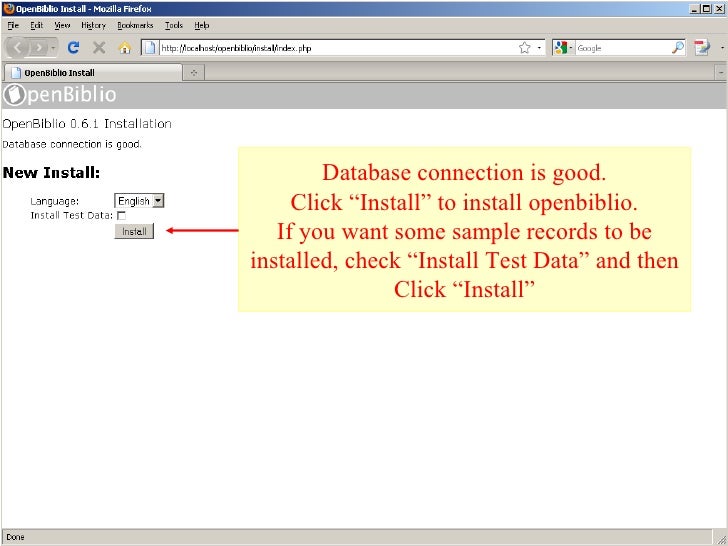Click the browser Forward arrow button

coord(39,47)
